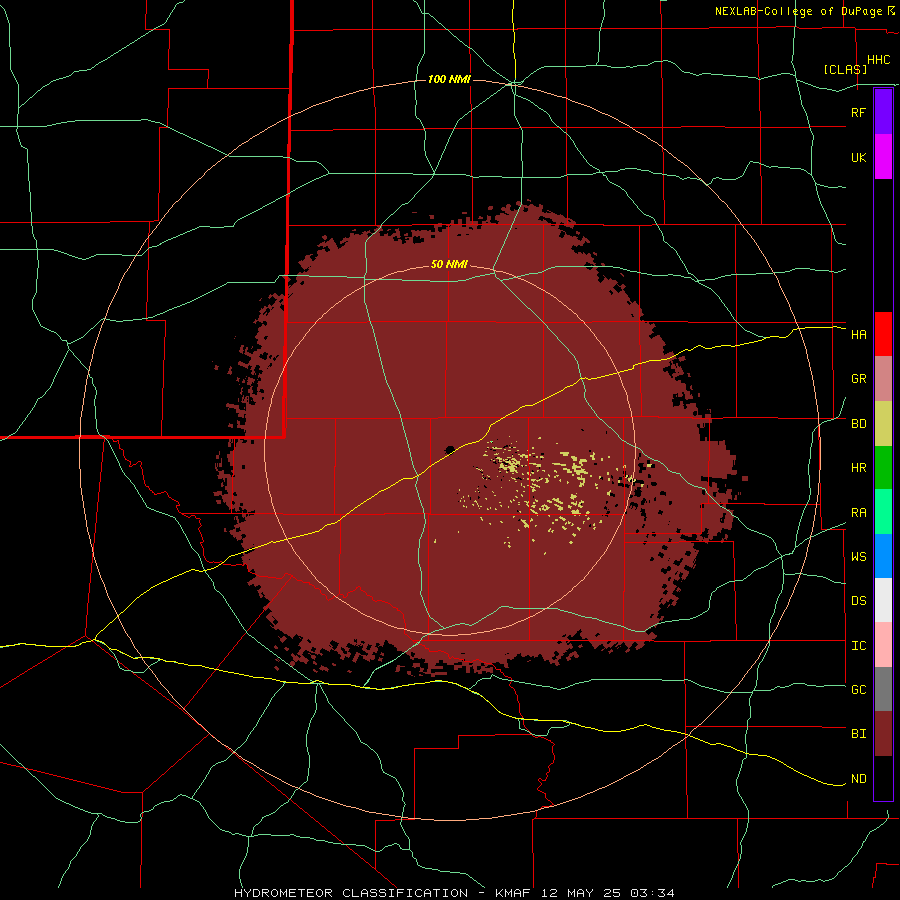Click the BI legend label
The height and width of the screenshot is (900, 900).
click(x=858, y=734)
